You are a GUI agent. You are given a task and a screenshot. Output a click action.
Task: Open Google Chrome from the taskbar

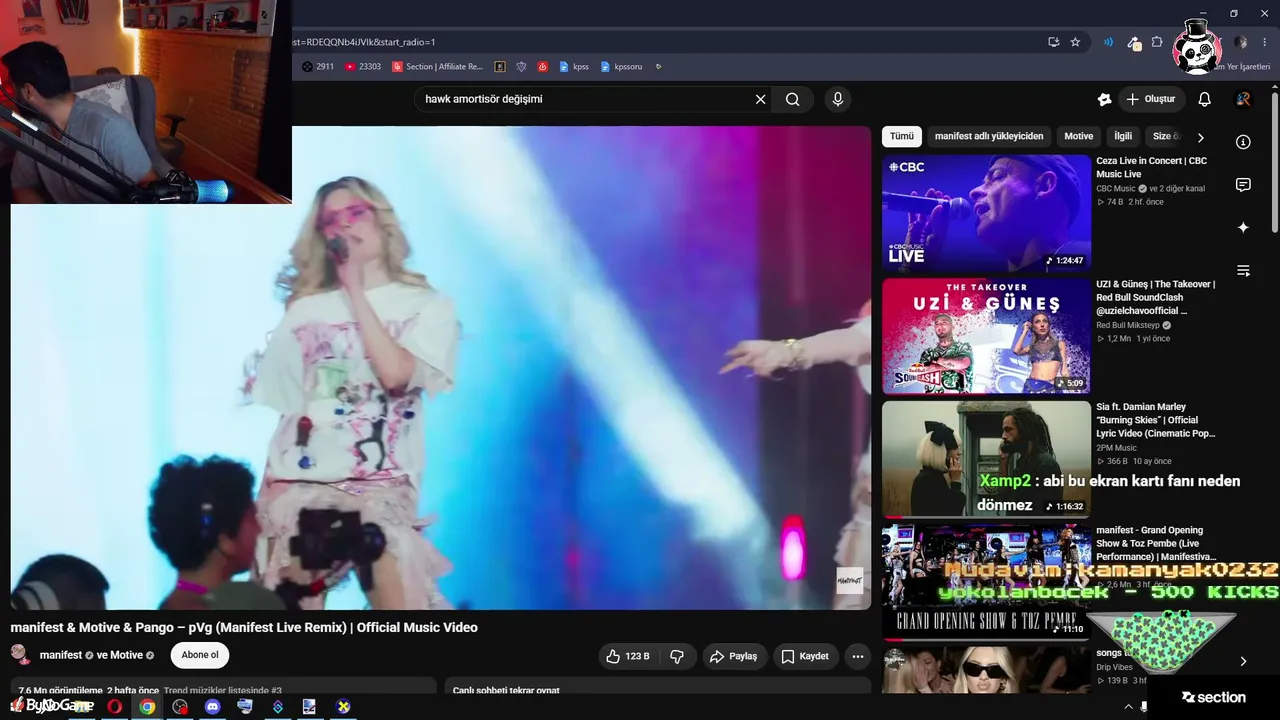coord(147,707)
